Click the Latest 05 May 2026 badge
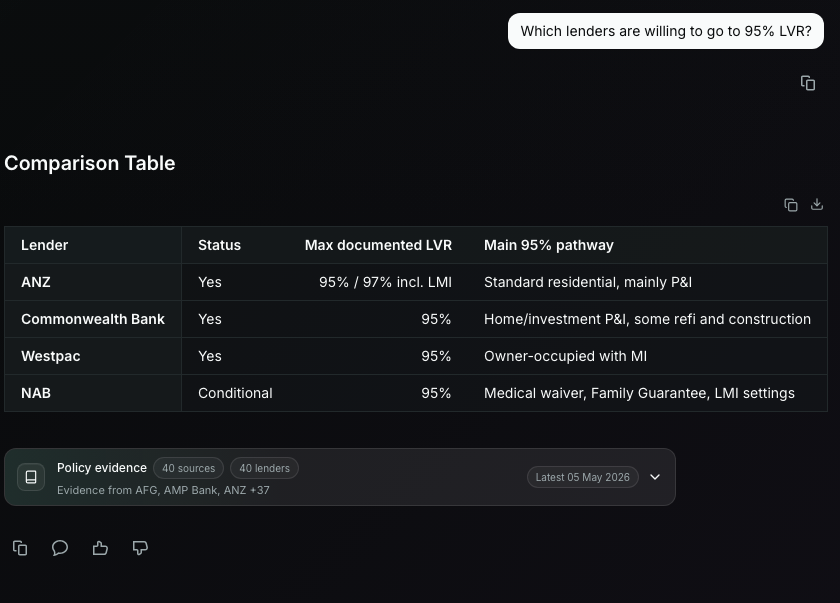Screen dimensions: 840x603 click(x=582, y=477)
